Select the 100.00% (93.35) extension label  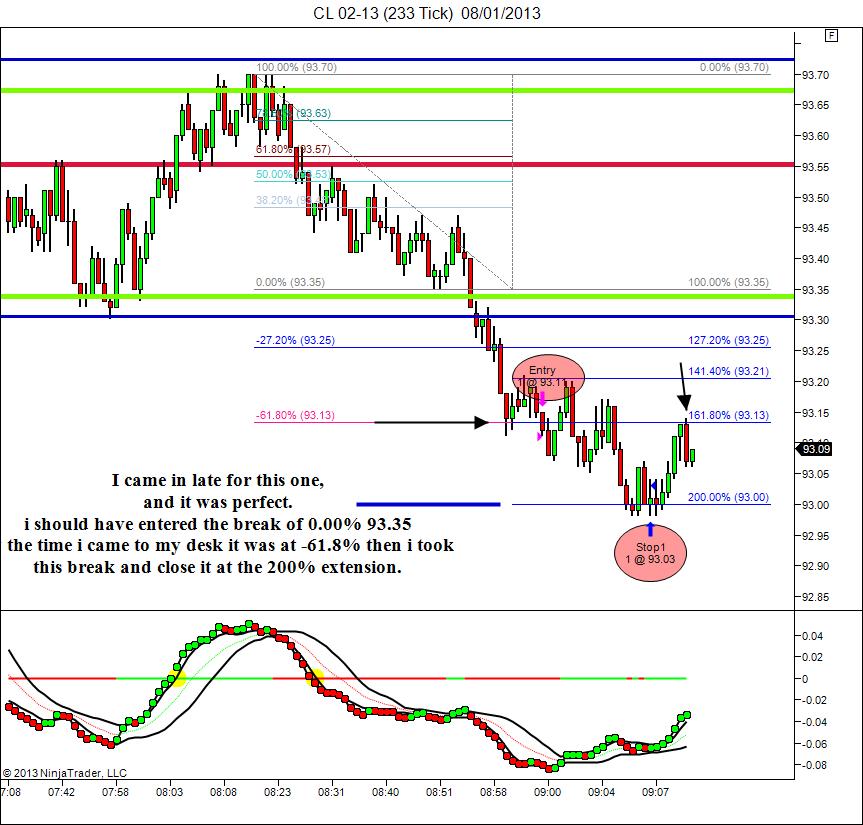coord(728,282)
